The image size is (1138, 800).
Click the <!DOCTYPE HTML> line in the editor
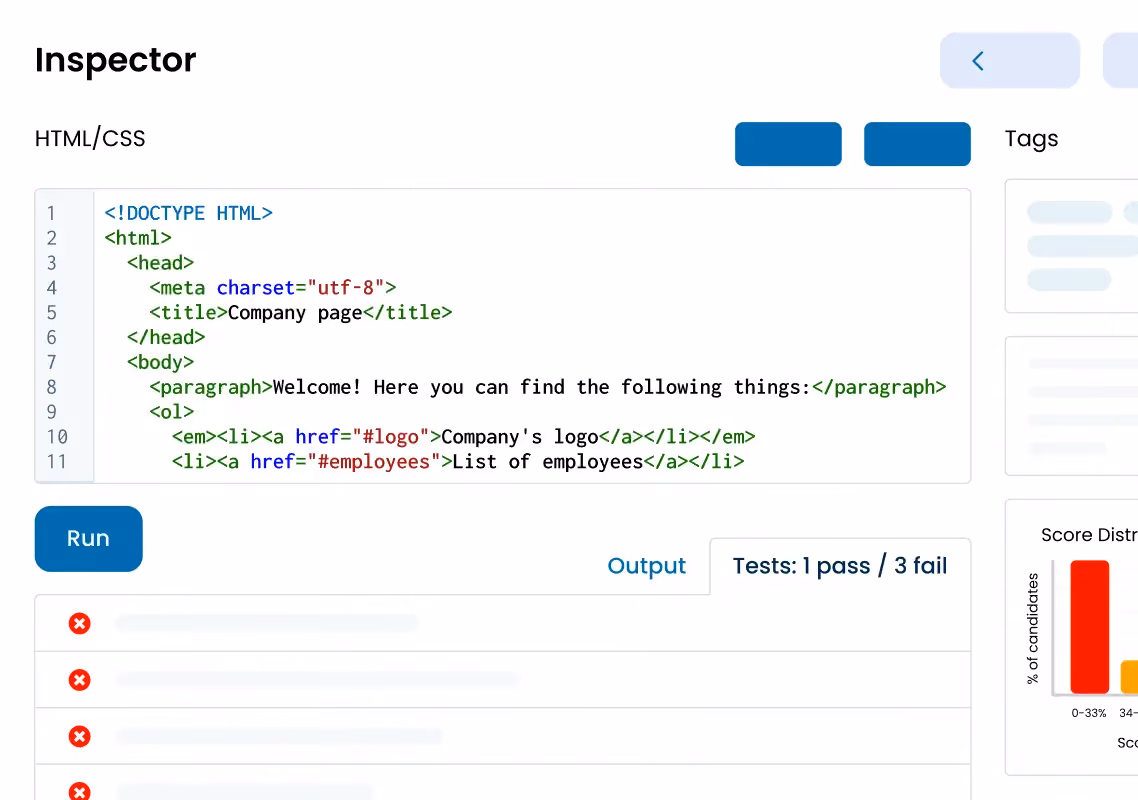click(x=189, y=213)
